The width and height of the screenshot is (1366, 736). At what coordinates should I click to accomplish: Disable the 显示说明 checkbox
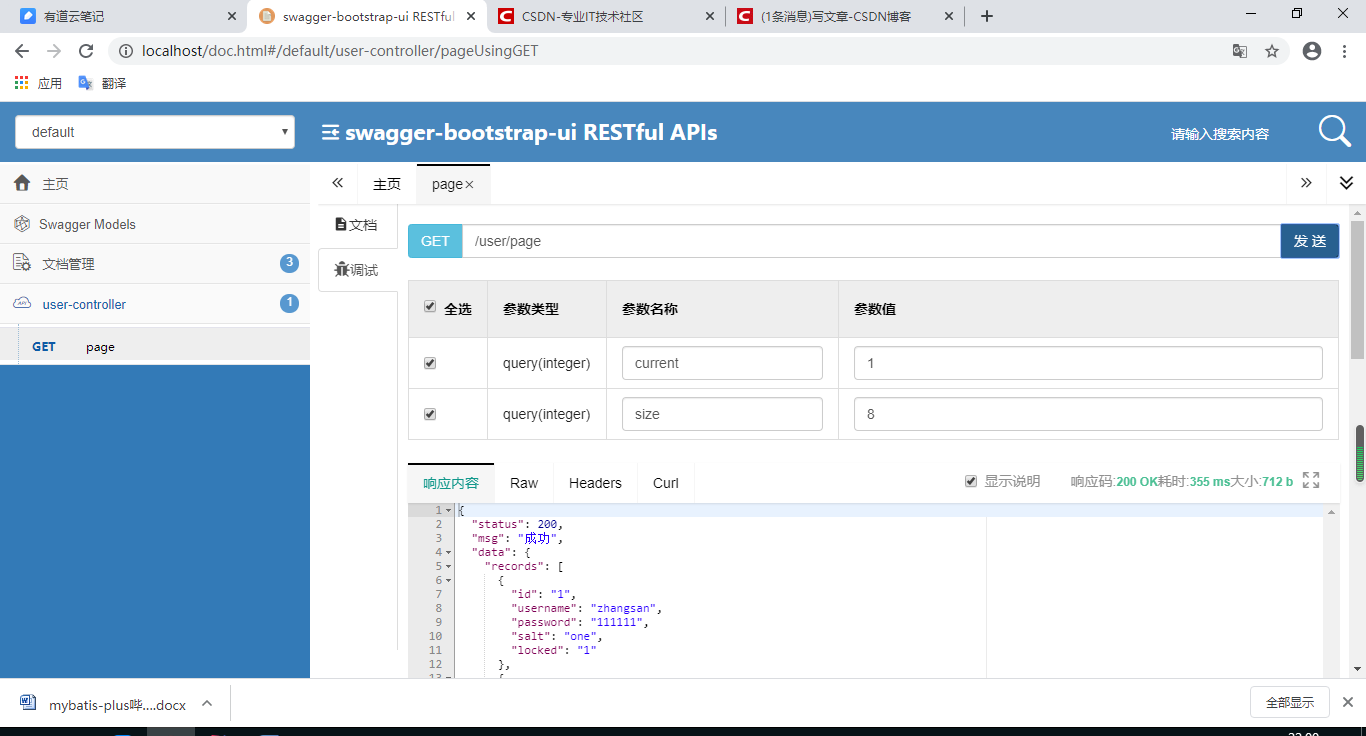tap(970, 480)
